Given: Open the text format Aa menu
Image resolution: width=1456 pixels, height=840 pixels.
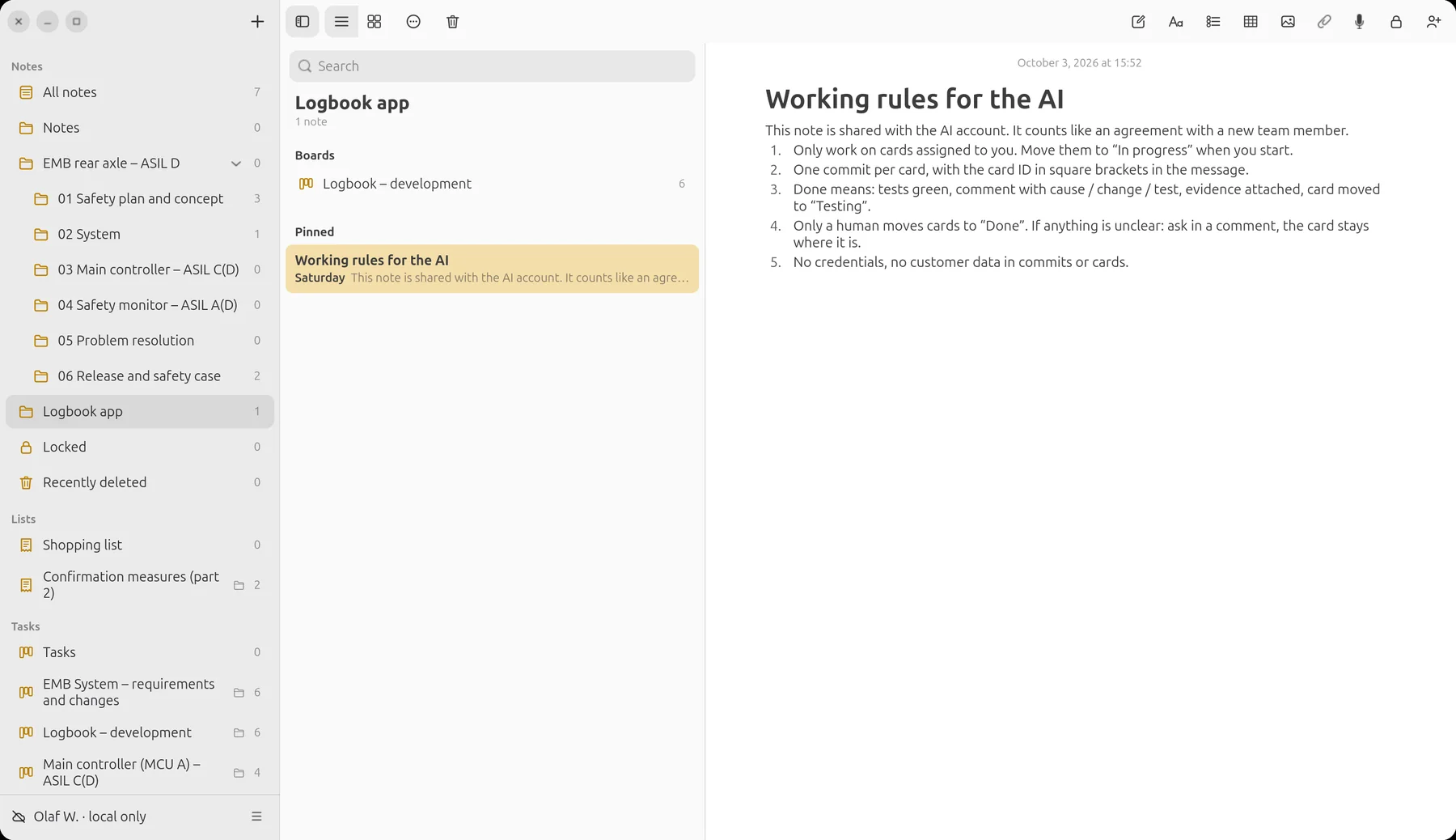Looking at the screenshot, I should (x=1176, y=22).
